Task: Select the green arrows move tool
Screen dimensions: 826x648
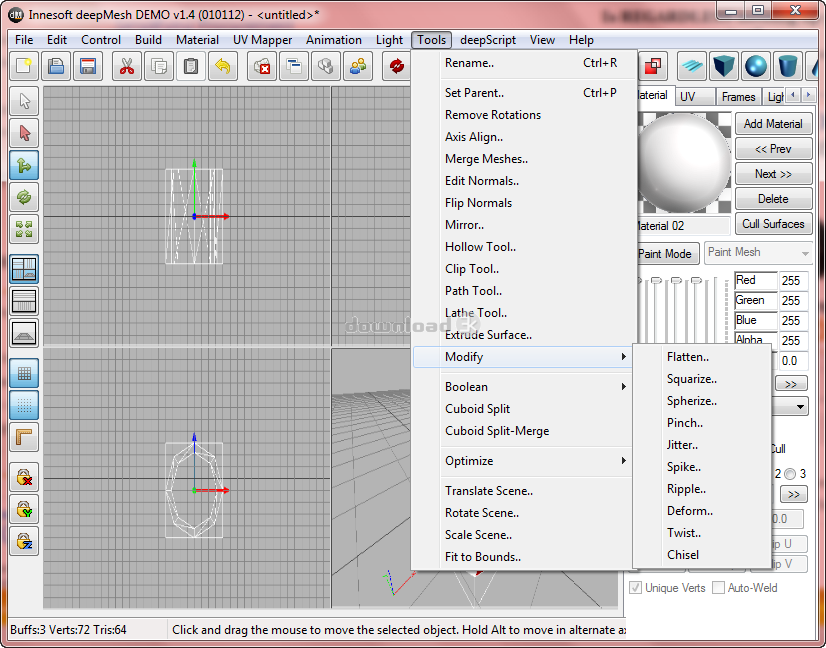Action: coord(24,165)
